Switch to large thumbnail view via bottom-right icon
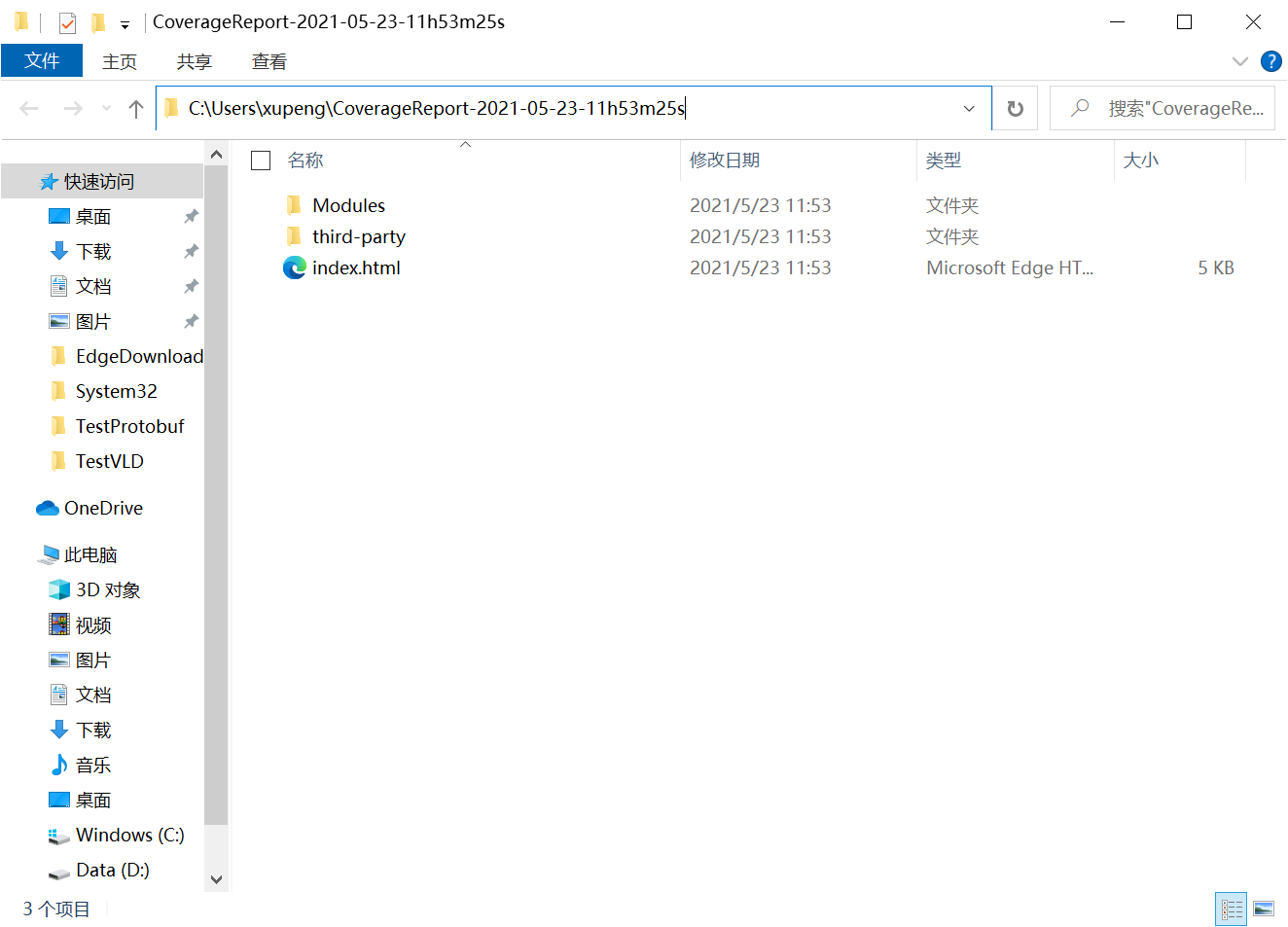This screenshot has height=927, width=1288. (x=1265, y=909)
